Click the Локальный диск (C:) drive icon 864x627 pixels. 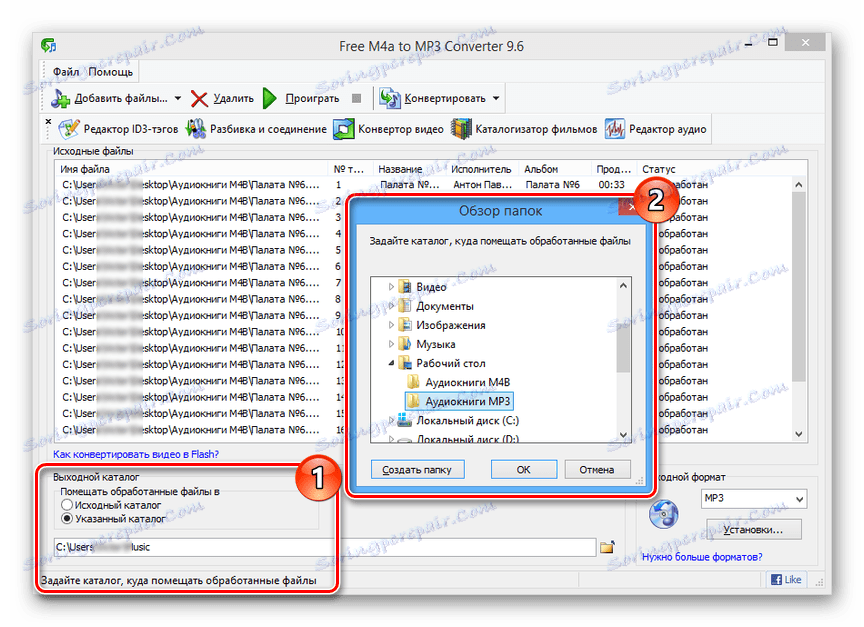coord(405,420)
